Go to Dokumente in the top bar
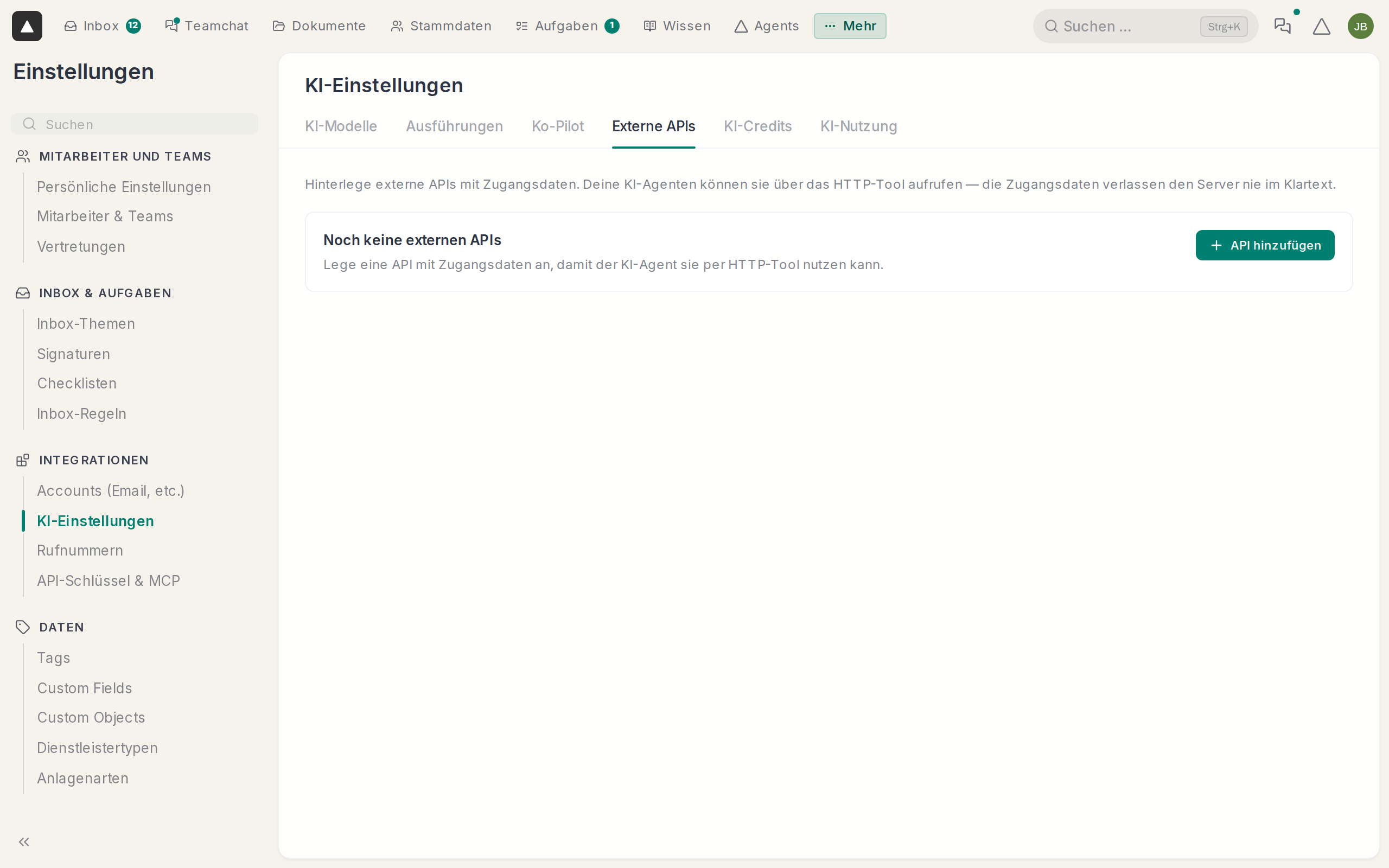The width and height of the screenshot is (1389, 868). pyautogui.click(x=319, y=26)
